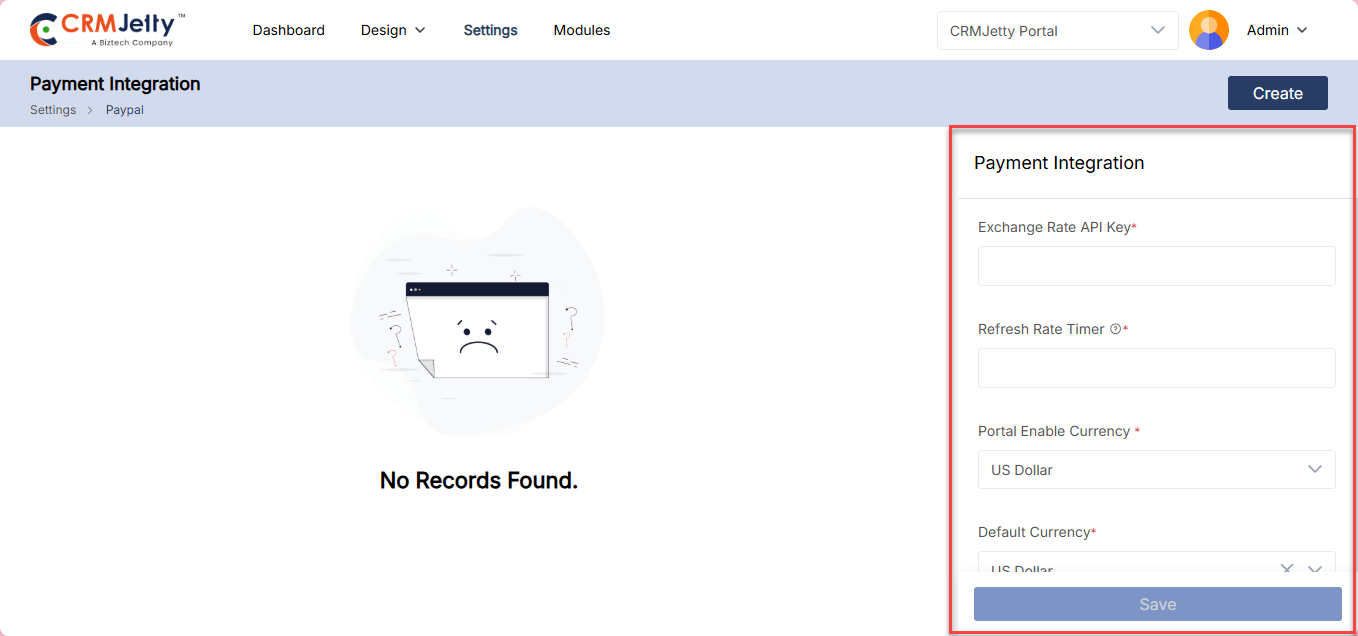Go to the Dashboard menu
This screenshot has height=636, width=1358.
(288, 30)
